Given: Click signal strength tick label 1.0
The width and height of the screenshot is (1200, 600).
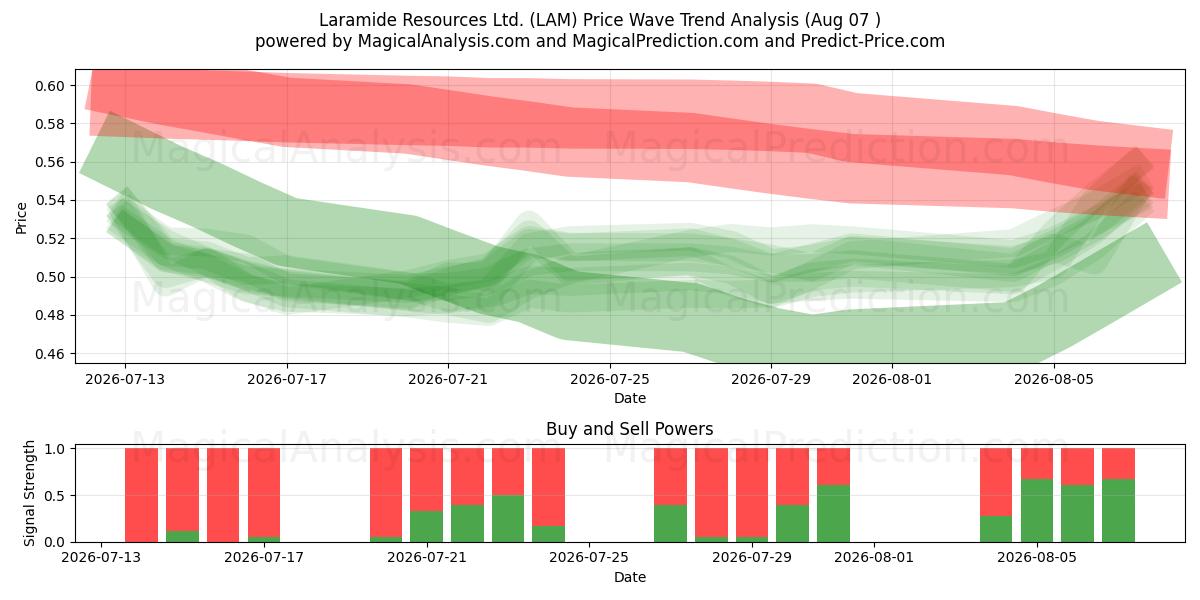Looking at the screenshot, I should pyautogui.click(x=56, y=449).
